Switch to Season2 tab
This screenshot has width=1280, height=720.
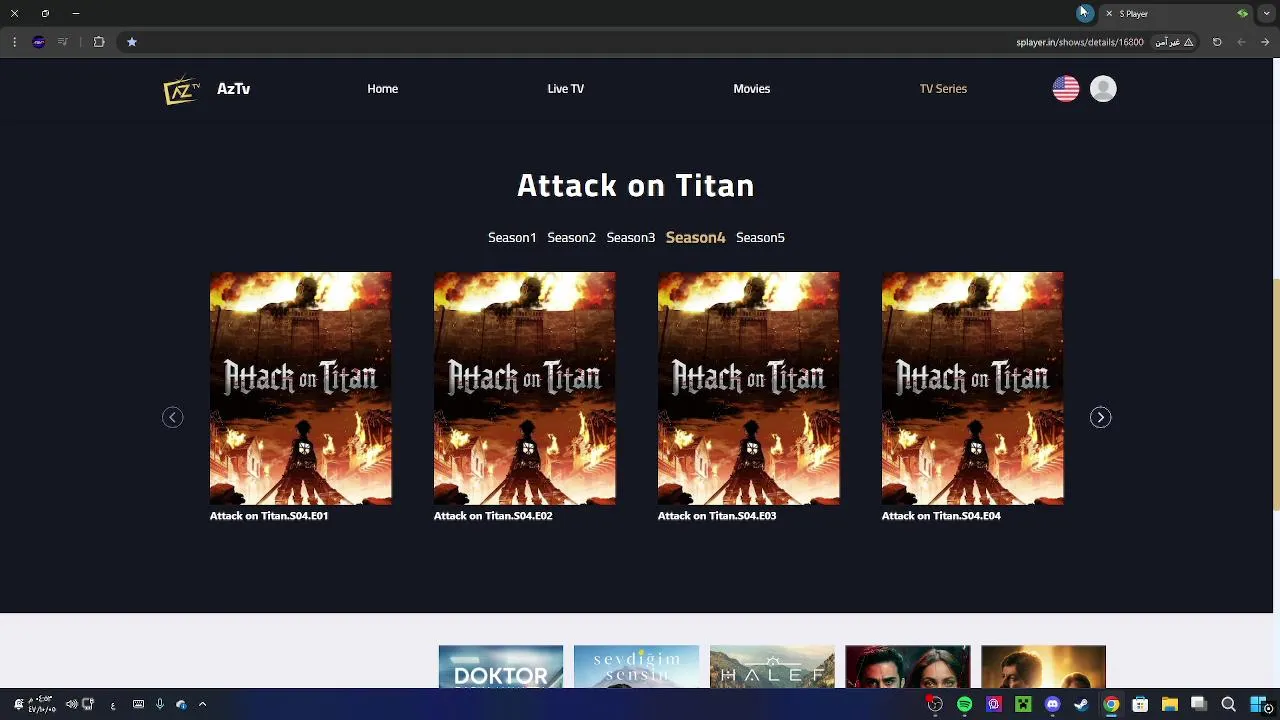pos(571,238)
